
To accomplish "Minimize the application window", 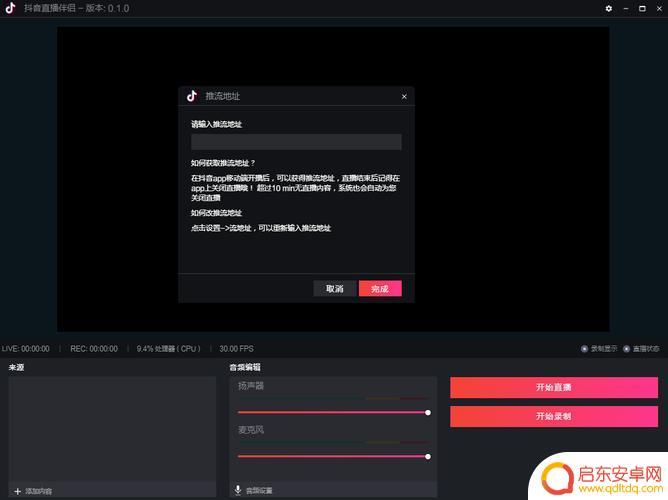I will (x=626, y=8).
